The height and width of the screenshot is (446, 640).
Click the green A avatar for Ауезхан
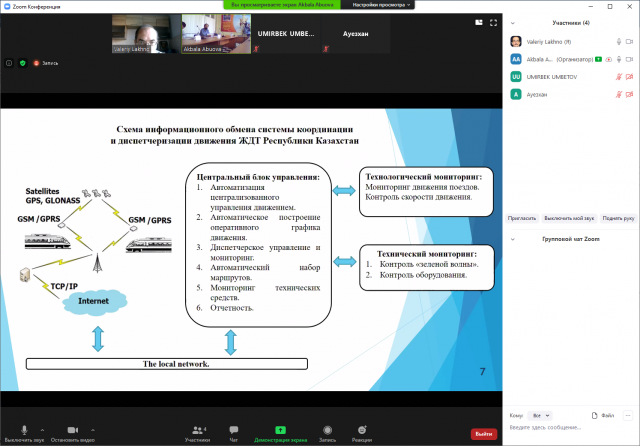click(x=516, y=94)
